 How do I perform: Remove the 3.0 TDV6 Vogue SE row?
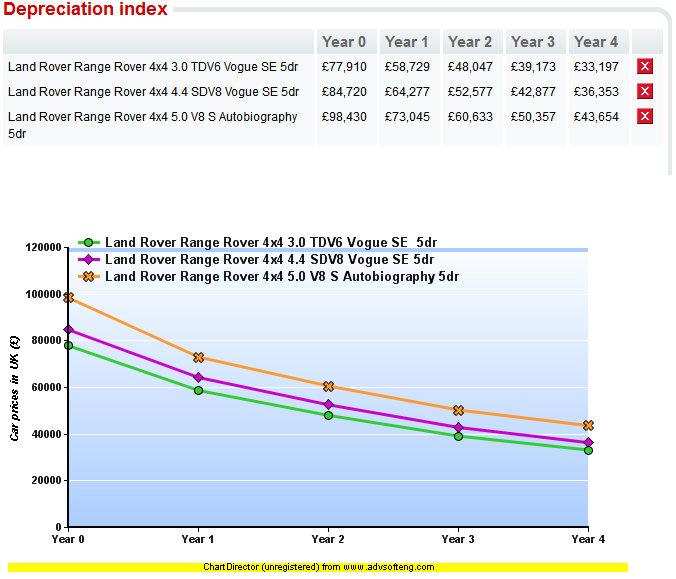pos(645,66)
